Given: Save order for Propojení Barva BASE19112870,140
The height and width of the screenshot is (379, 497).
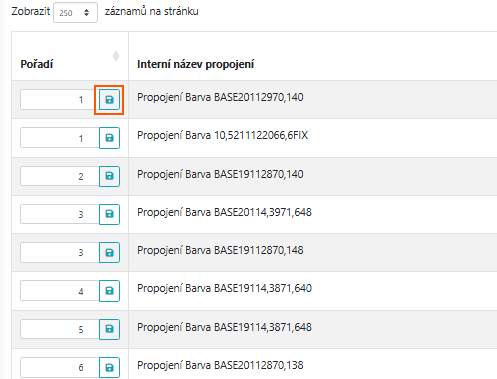Looking at the screenshot, I should [x=109, y=176].
